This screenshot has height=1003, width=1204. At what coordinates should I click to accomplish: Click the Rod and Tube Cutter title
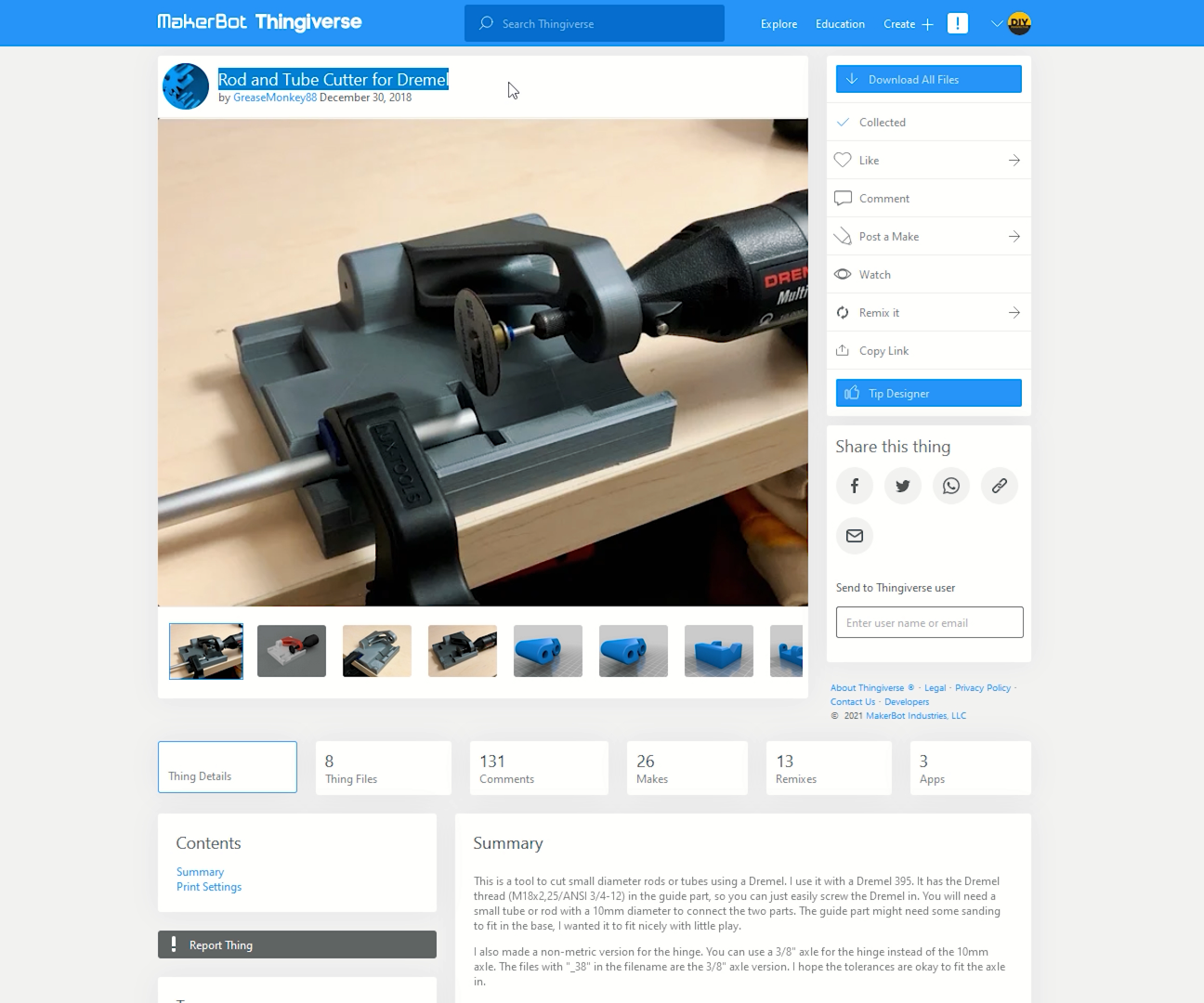tap(334, 79)
